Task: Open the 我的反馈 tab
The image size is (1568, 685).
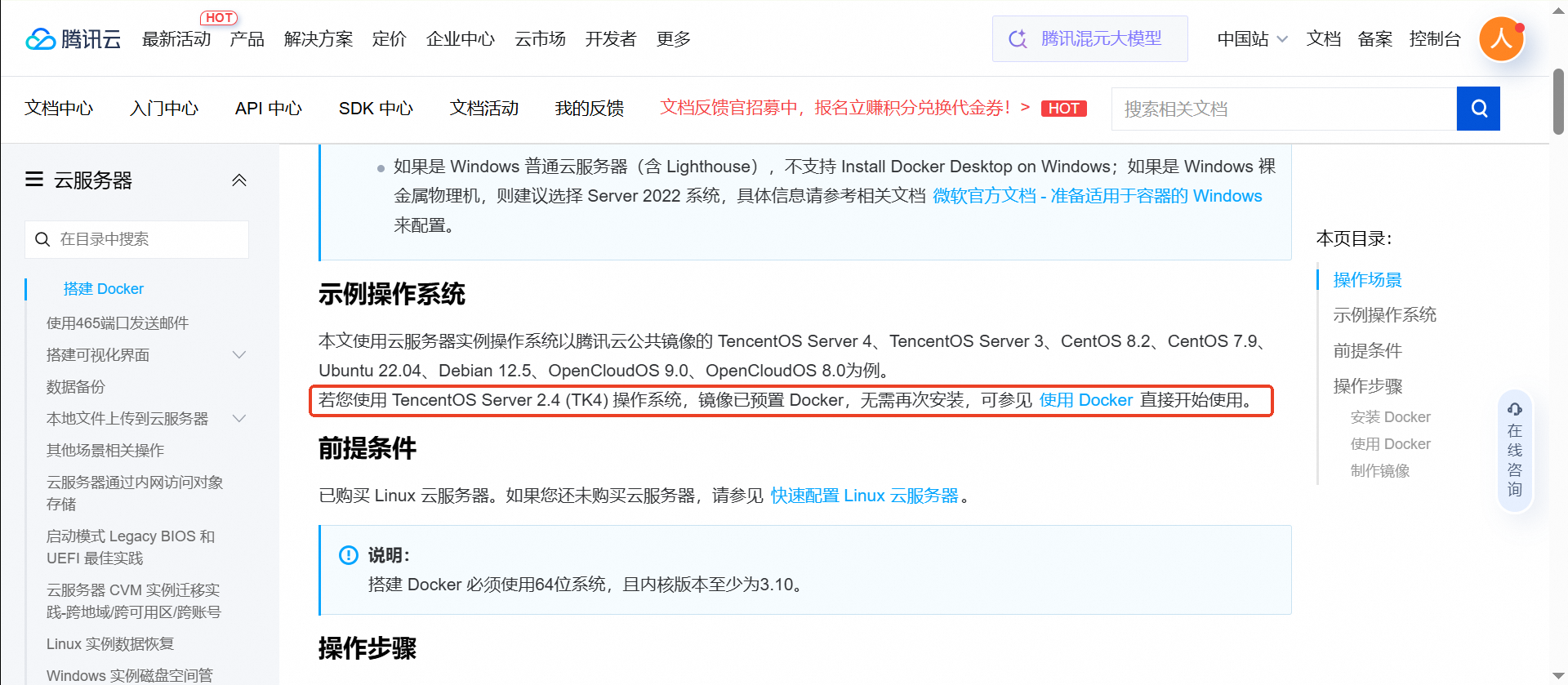Action: [590, 109]
